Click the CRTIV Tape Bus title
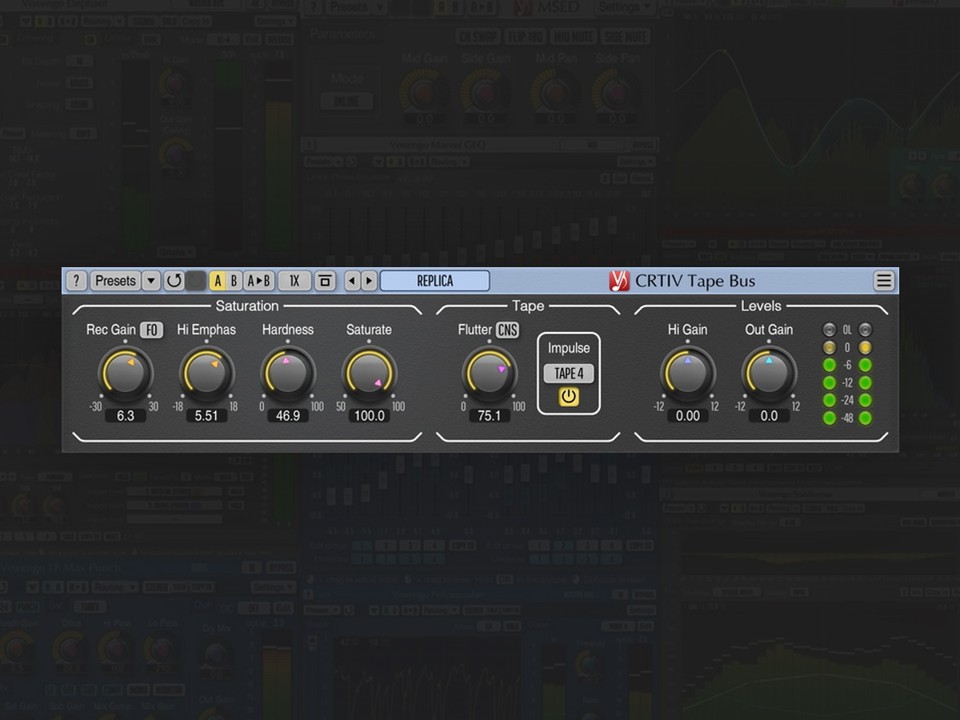Viewport: 960px width, 720px height. coord(695,281)
